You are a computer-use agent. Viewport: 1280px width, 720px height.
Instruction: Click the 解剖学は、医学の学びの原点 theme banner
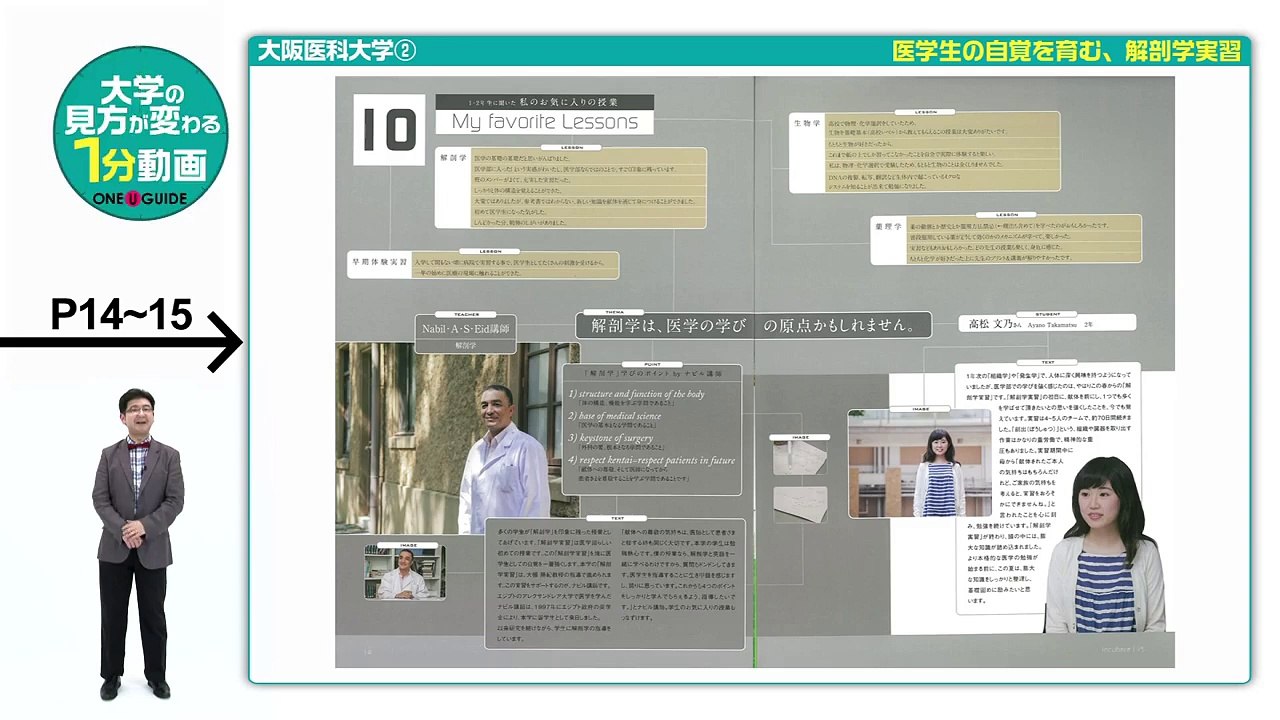tap(753, 325)
